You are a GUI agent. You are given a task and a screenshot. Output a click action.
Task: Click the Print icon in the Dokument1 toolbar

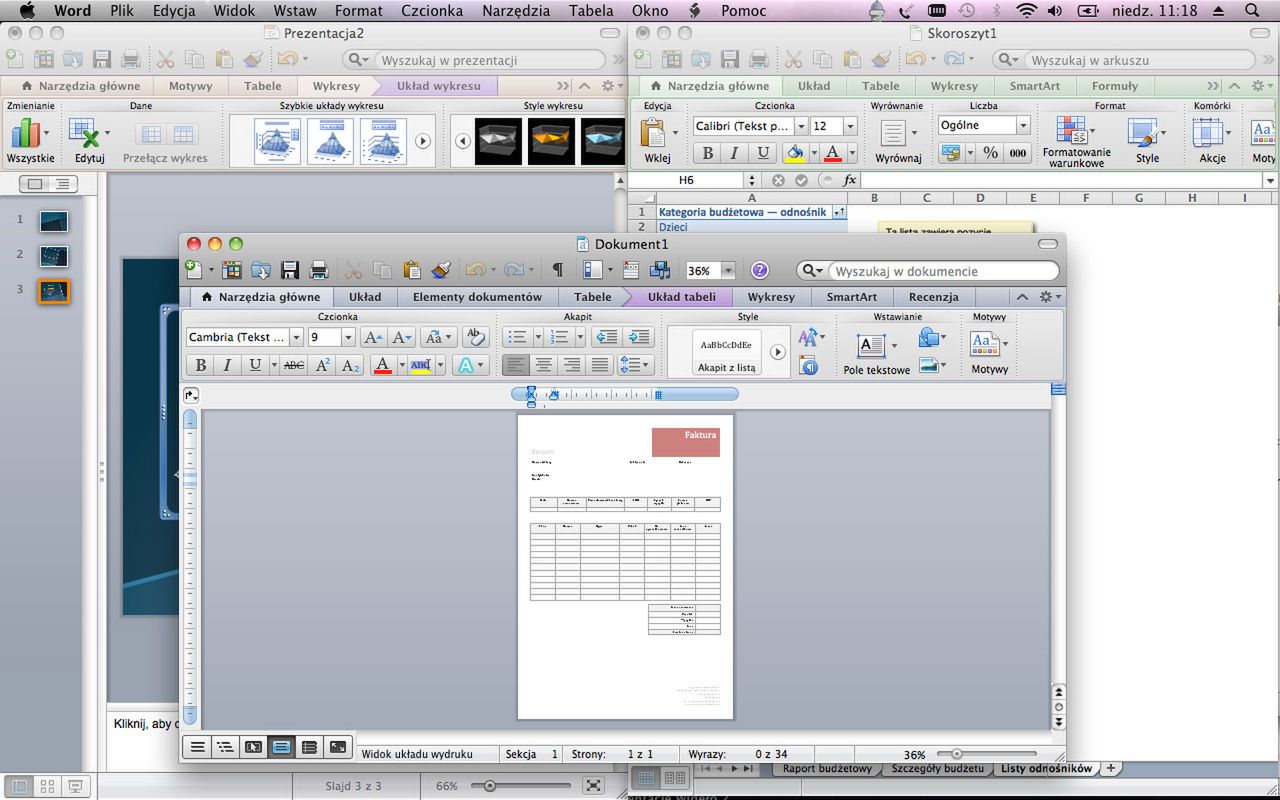[319, 270]
